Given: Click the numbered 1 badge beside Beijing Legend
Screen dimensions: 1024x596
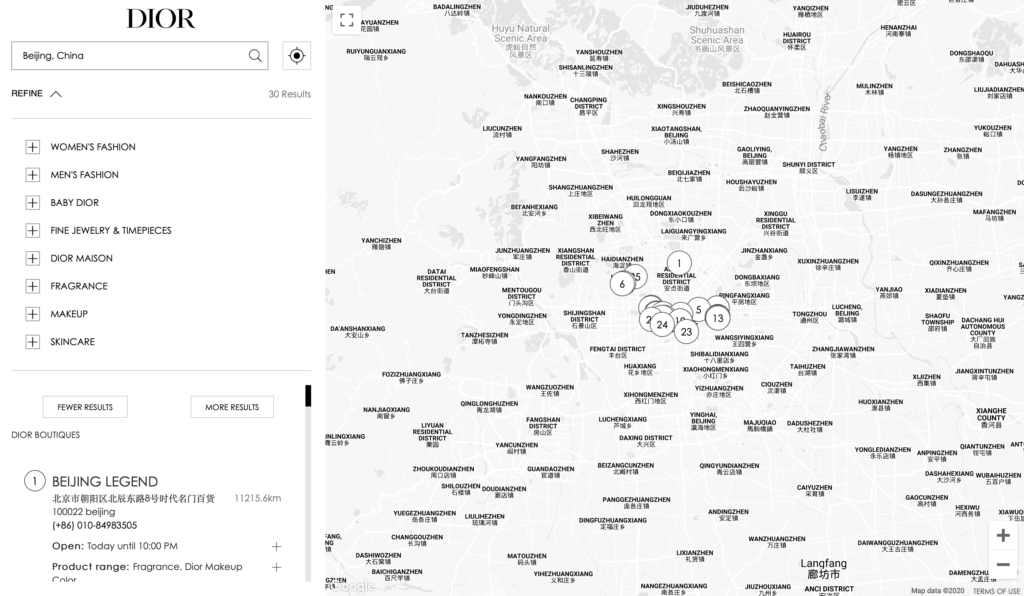Looking at the screenshot, I should pos(35,481).
